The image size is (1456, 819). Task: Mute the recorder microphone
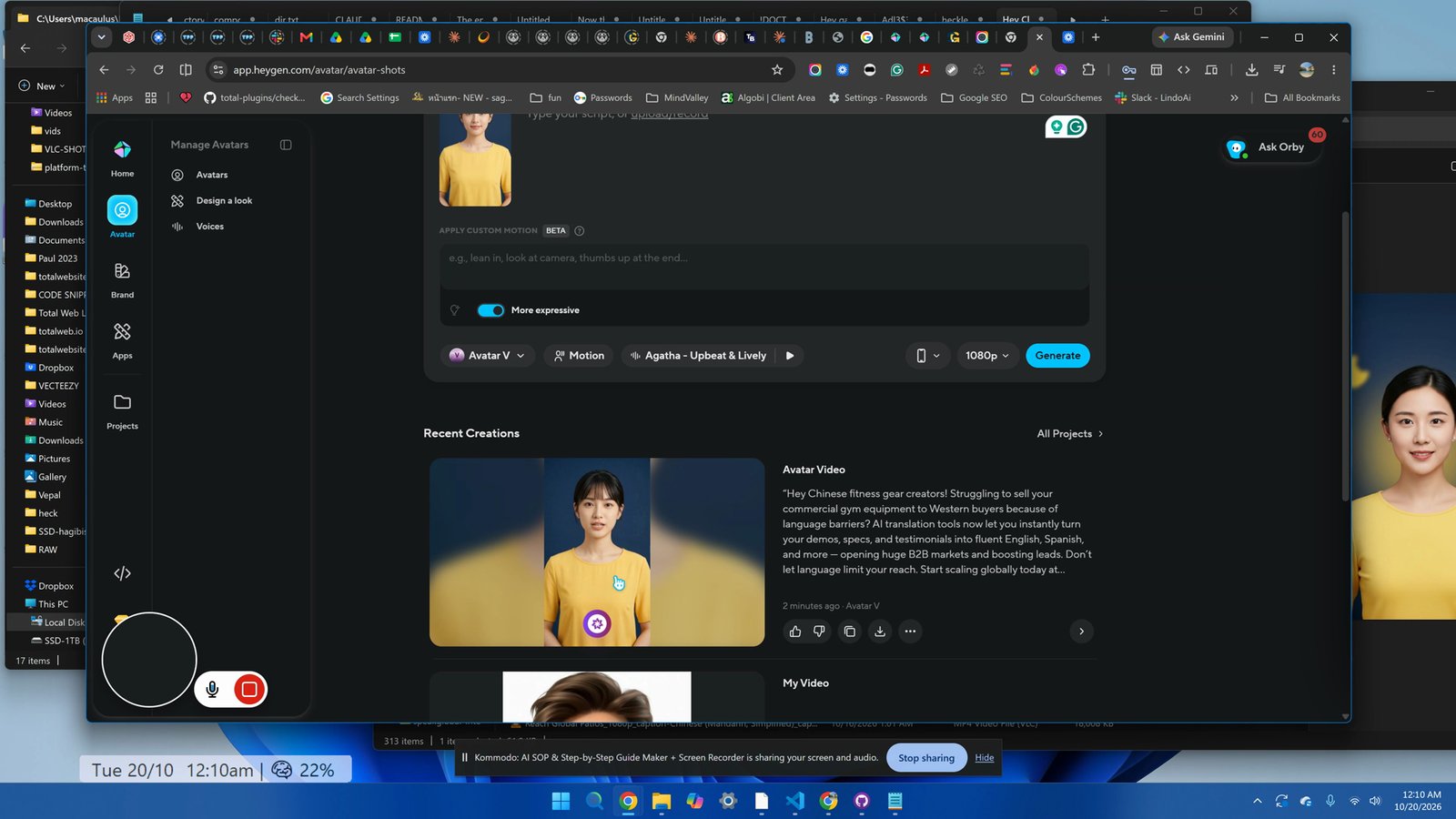(212, 690)
